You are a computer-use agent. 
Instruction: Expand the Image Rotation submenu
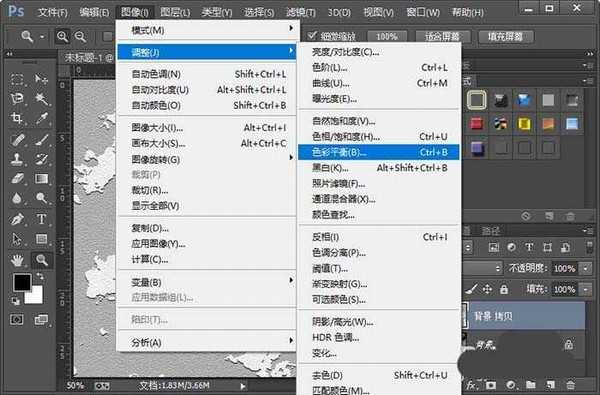207,159
